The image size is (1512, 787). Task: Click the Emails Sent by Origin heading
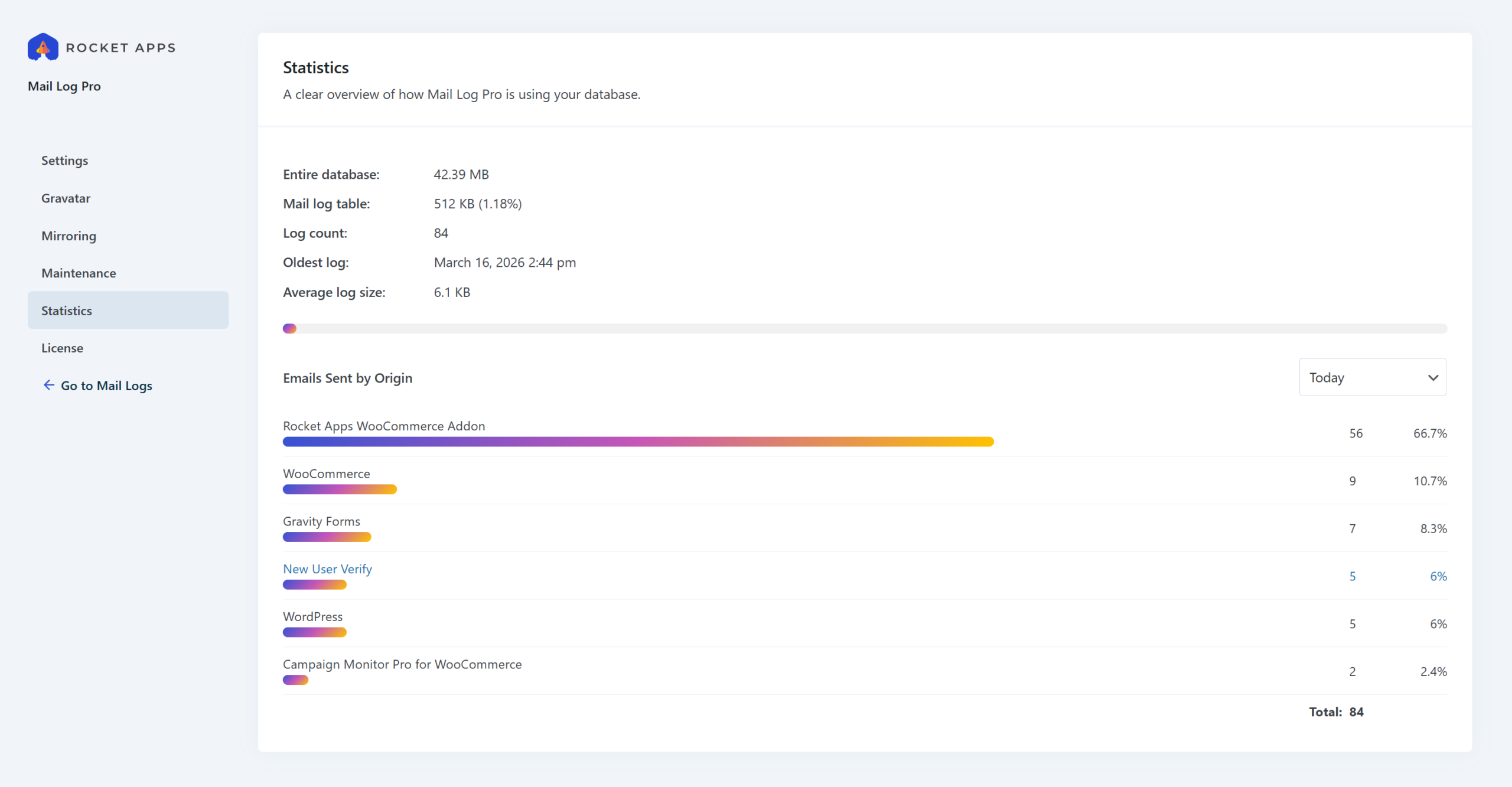pos(347,378)
